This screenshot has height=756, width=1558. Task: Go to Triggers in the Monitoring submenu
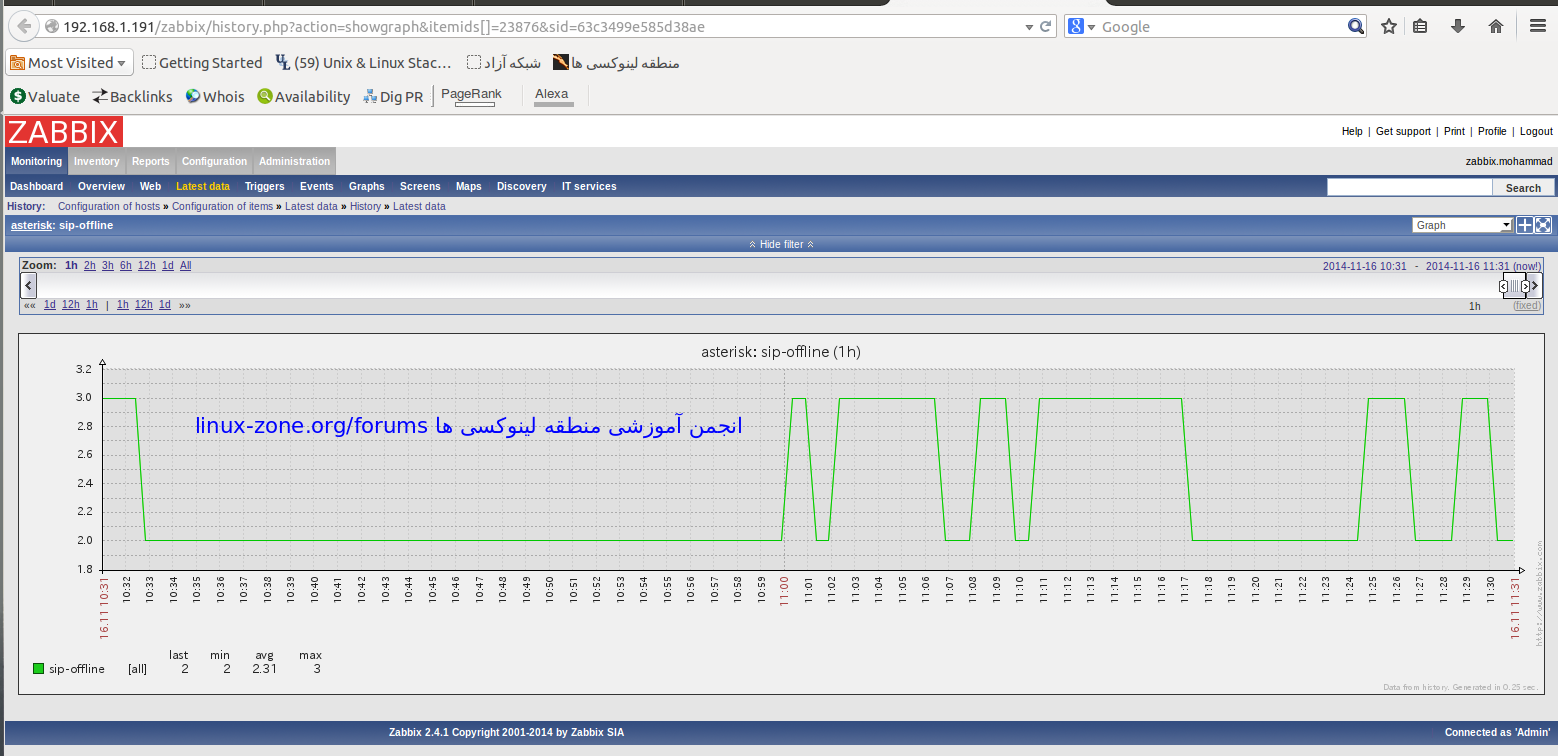tap(264, 186)
